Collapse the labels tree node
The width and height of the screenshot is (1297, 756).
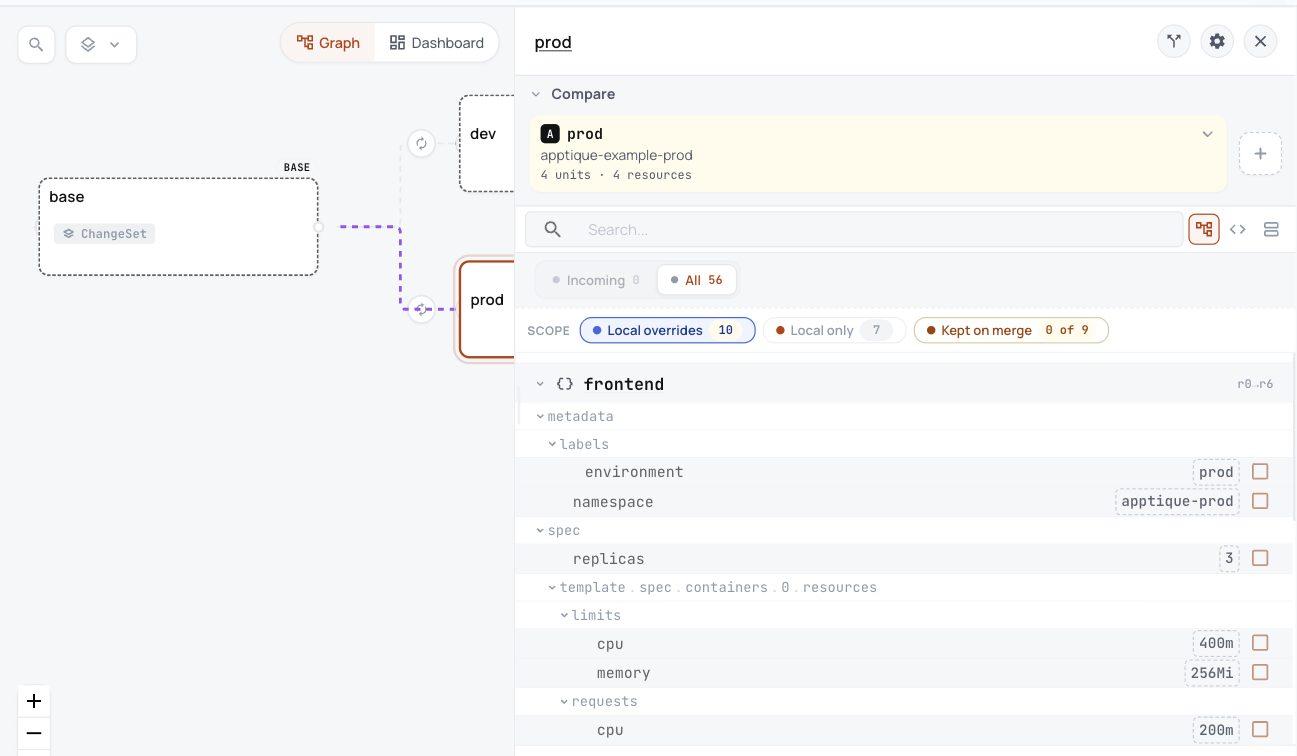[x=553, y=444]
